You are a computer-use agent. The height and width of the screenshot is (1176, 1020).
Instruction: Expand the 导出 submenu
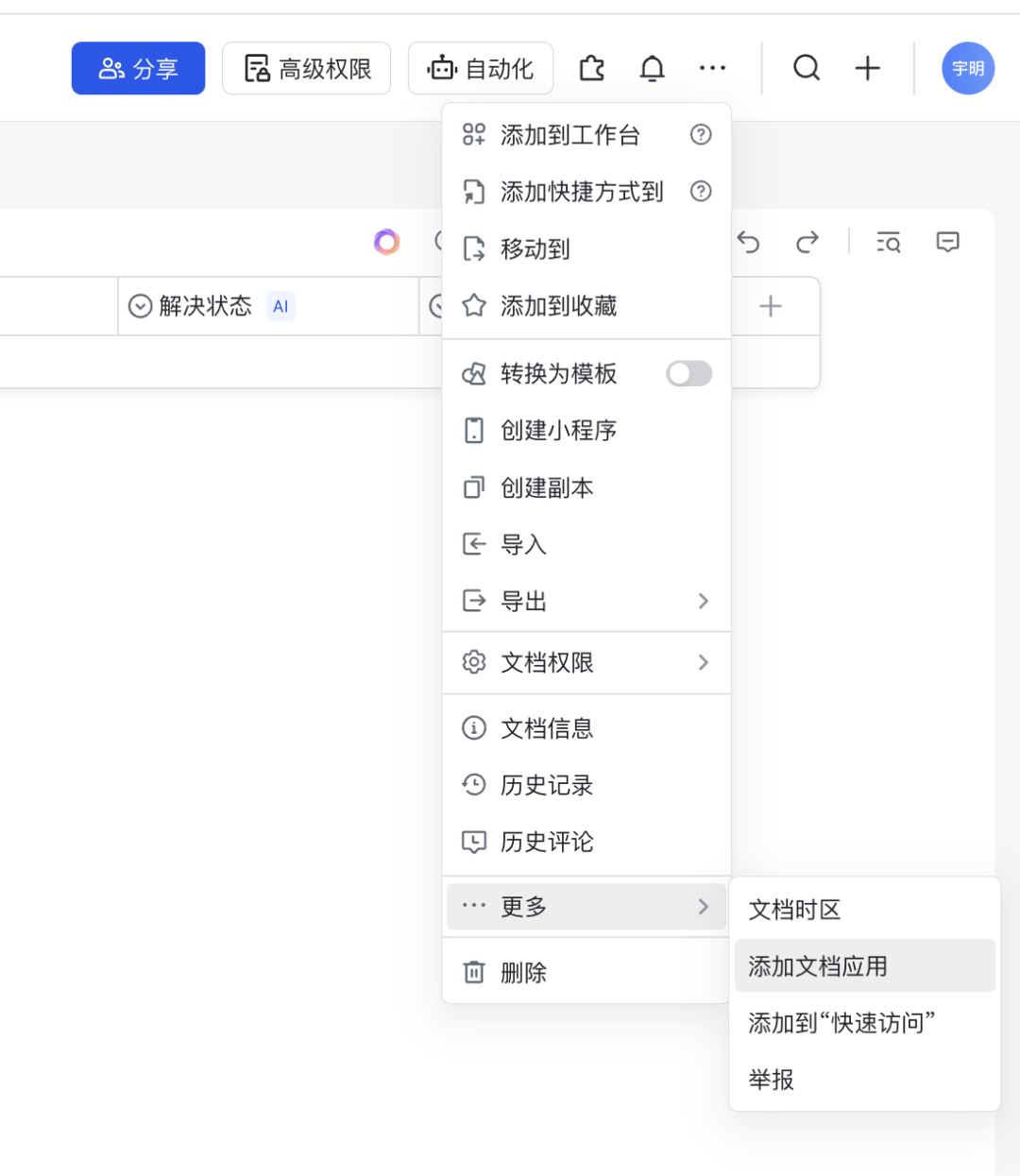click(x=586, y=602)
